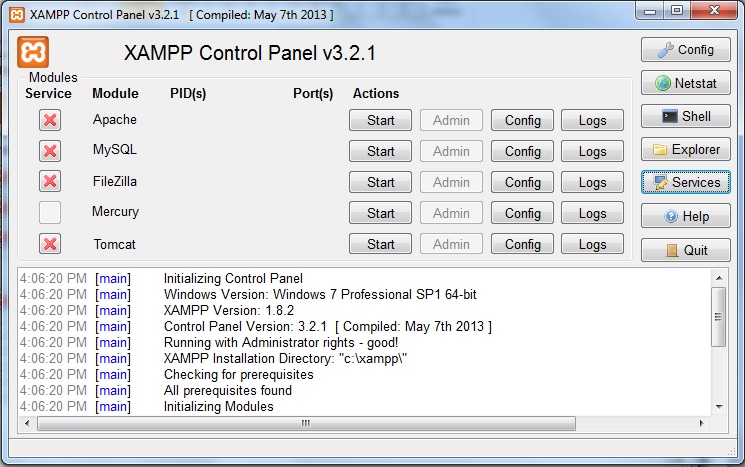Click the 'Port(s)' column header
The height and width of the screenshot is (467, 745).
(x=313, y=94)
